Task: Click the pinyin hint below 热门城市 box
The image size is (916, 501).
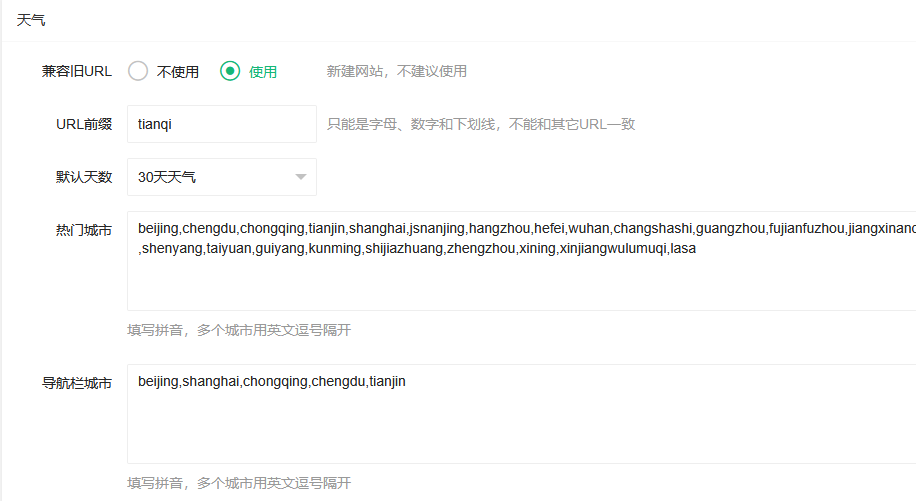Action: [x=238, y=330]
